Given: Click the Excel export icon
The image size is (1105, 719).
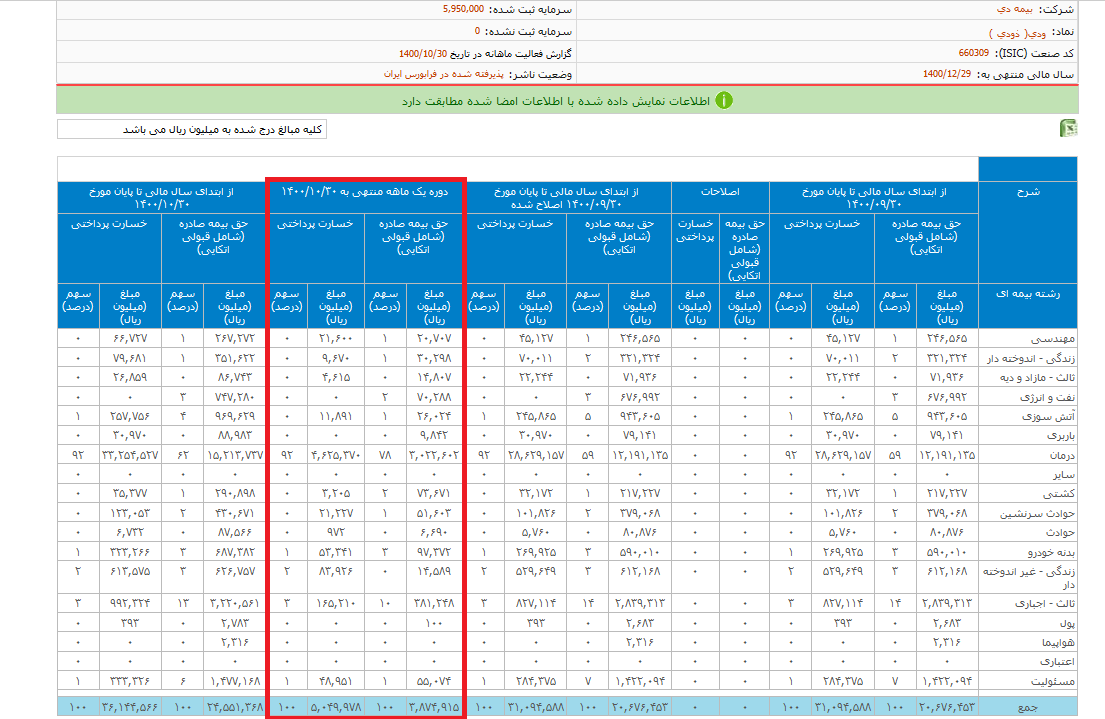Looking at the screenshot, I should click(x=1068, y=129).
